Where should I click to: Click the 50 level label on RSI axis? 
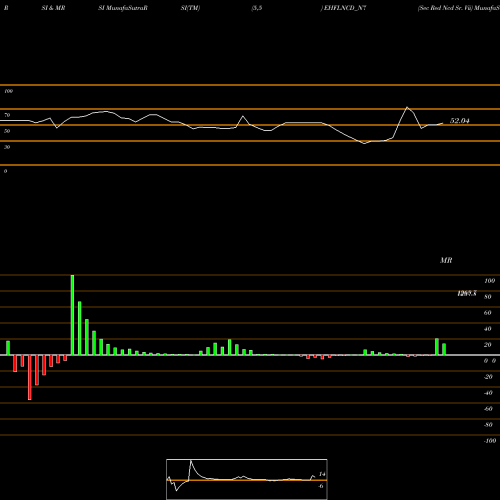(x=7, y=131)
